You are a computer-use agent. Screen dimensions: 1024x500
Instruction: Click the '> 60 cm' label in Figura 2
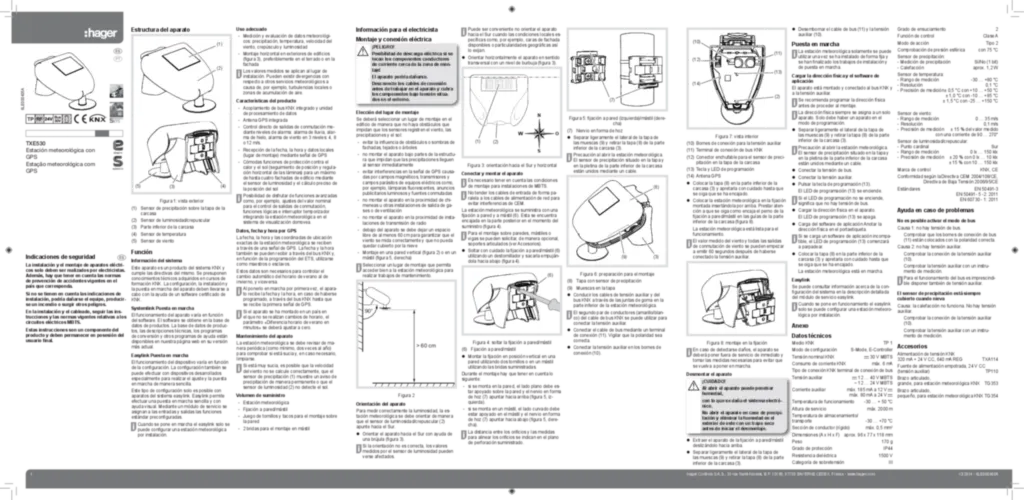click(427, 344)
